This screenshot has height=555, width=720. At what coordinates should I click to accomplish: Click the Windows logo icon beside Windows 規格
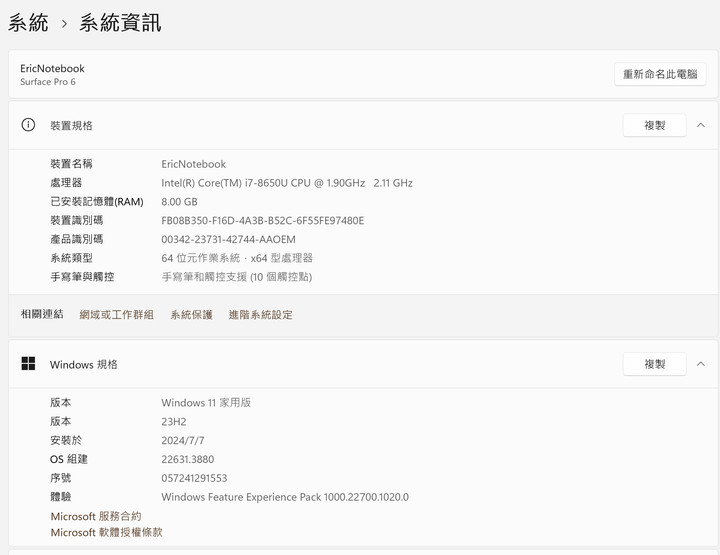tap(28, 364)
